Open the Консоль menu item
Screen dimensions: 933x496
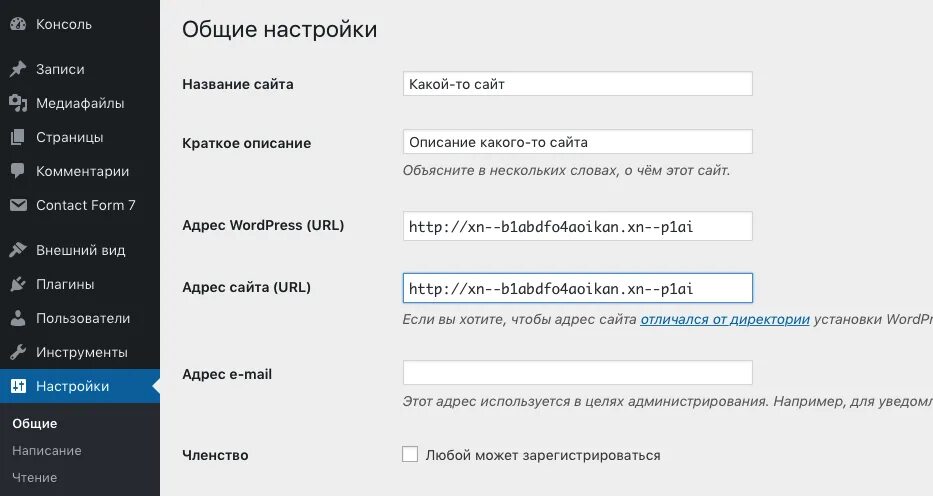coord(80,24)
